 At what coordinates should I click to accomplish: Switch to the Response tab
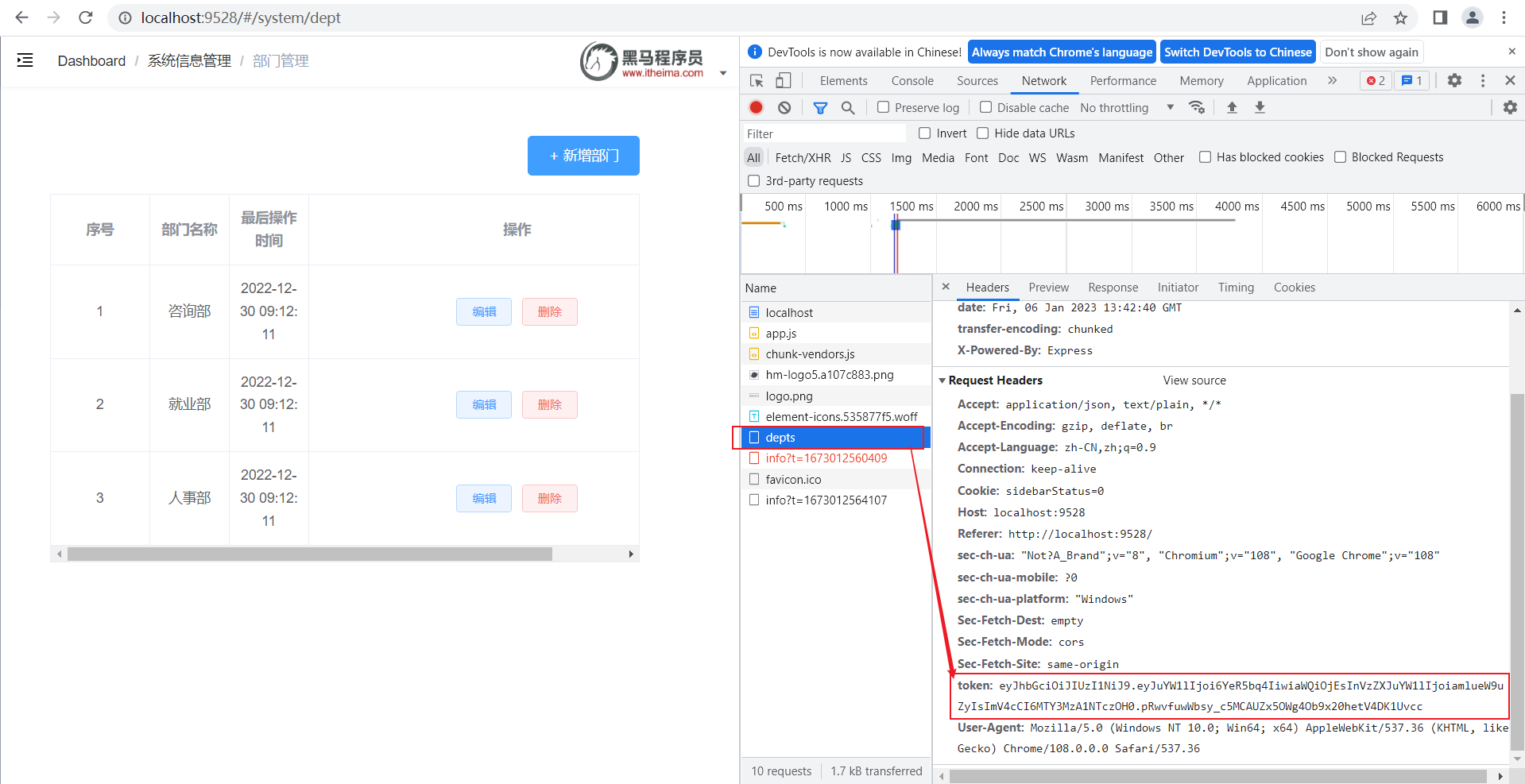(1113, 288)
